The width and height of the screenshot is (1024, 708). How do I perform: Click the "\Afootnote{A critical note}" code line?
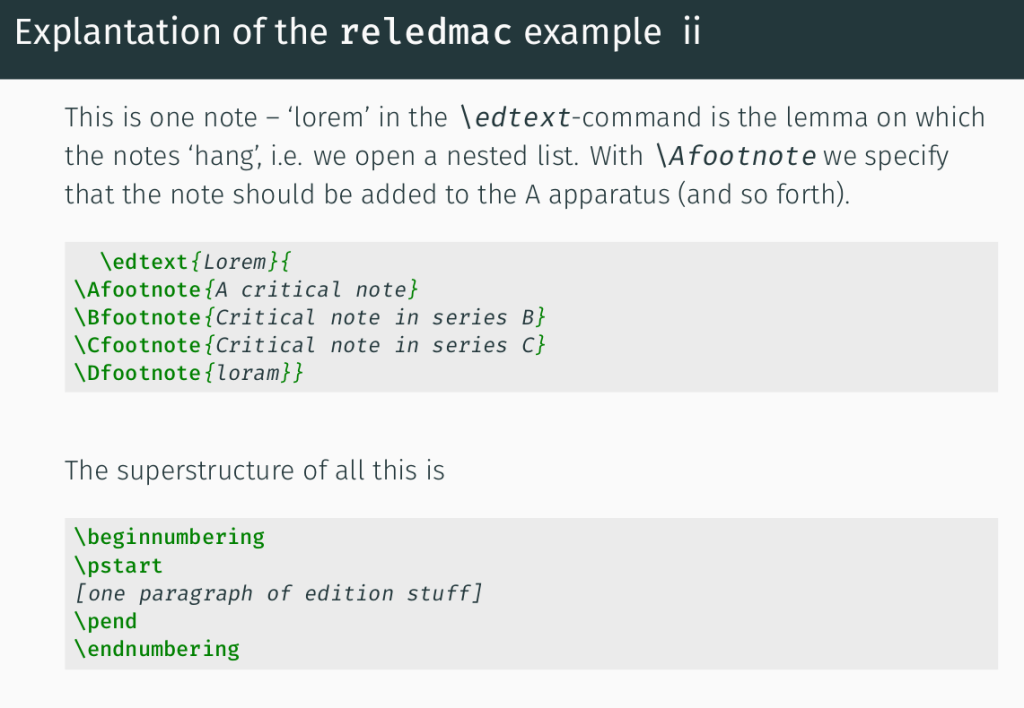[x=245, y=290]
